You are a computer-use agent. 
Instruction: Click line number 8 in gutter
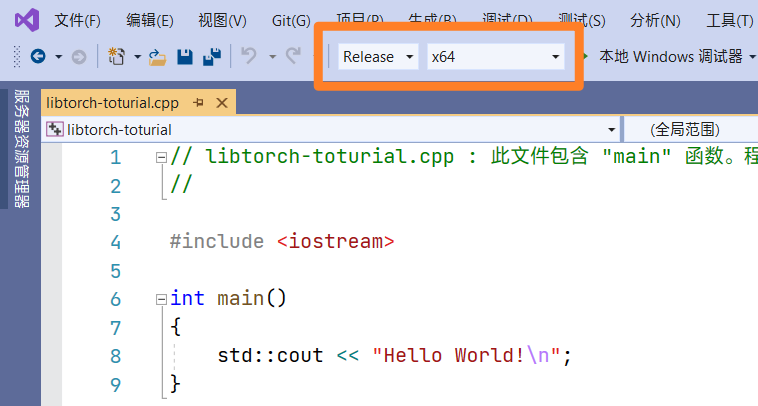point(116,356)
